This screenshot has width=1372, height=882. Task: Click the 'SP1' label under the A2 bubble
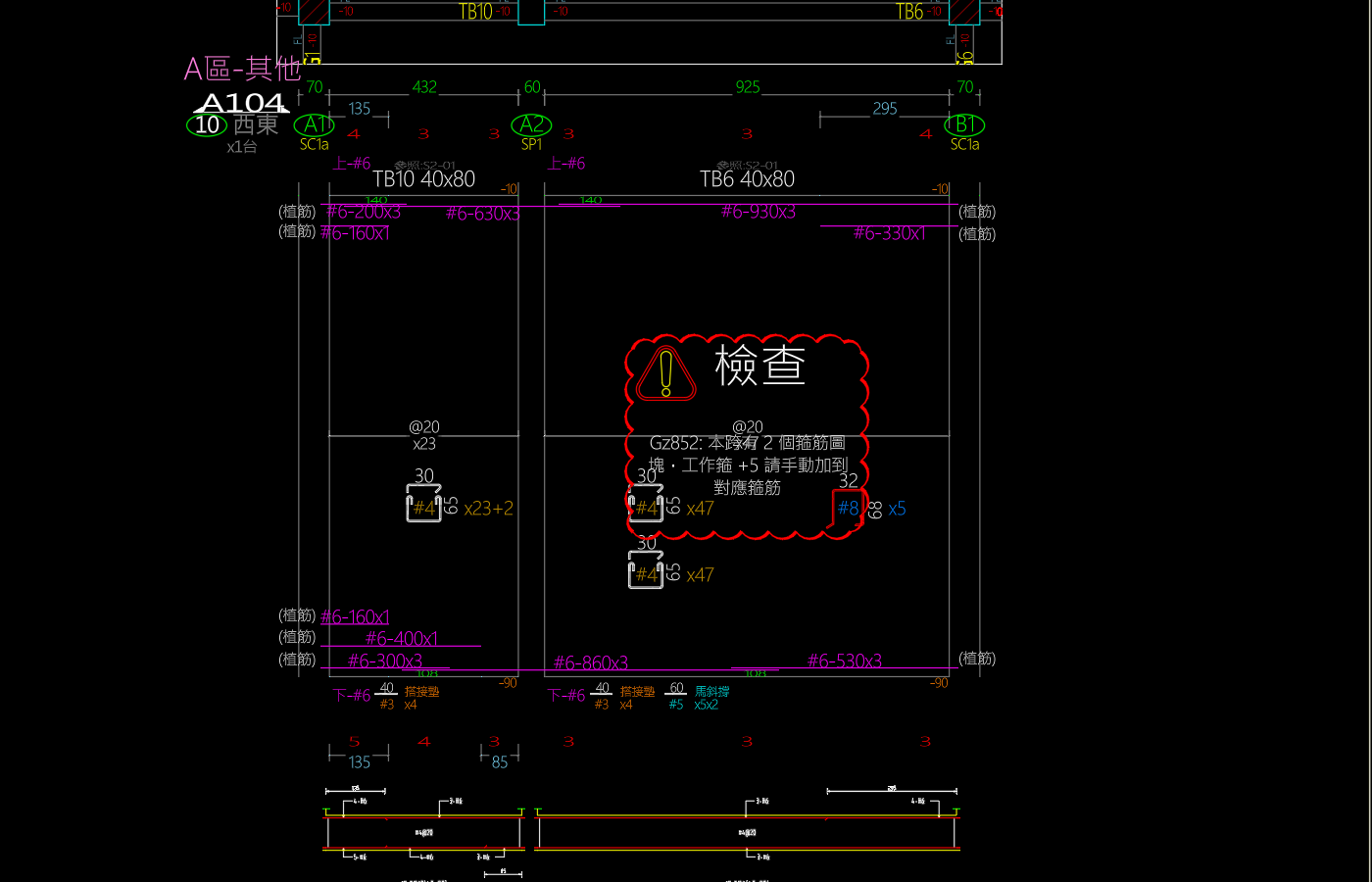(531, 144)
